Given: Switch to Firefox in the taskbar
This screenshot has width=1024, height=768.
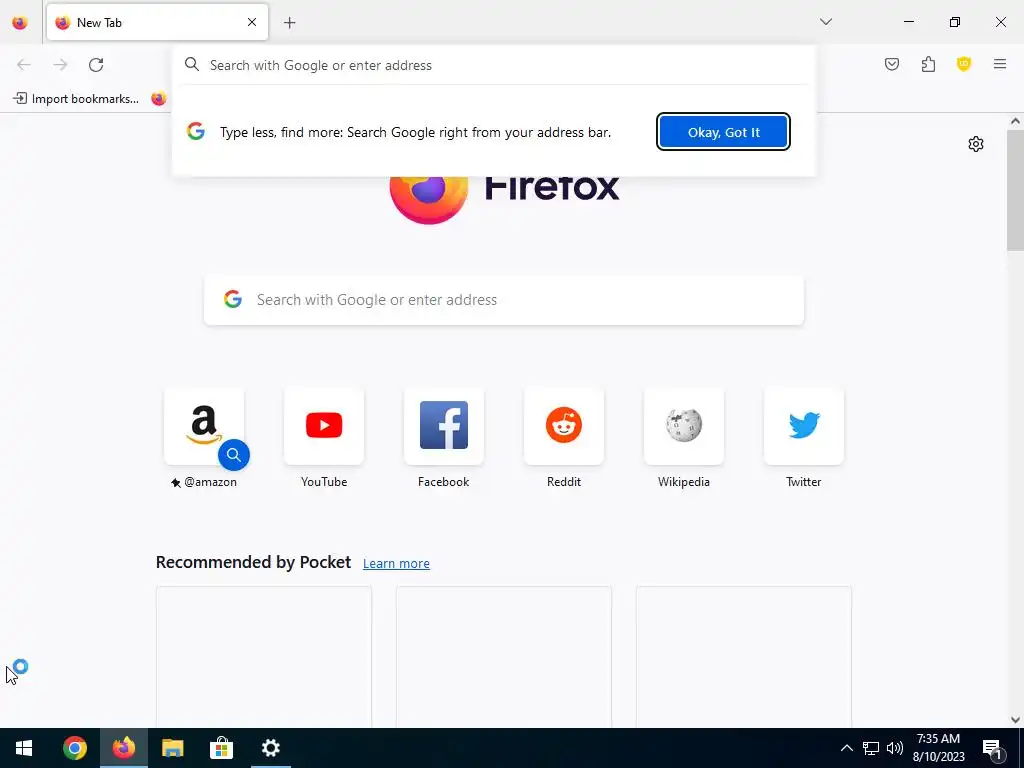Looking at the screenshot, I should pos(123,748).
